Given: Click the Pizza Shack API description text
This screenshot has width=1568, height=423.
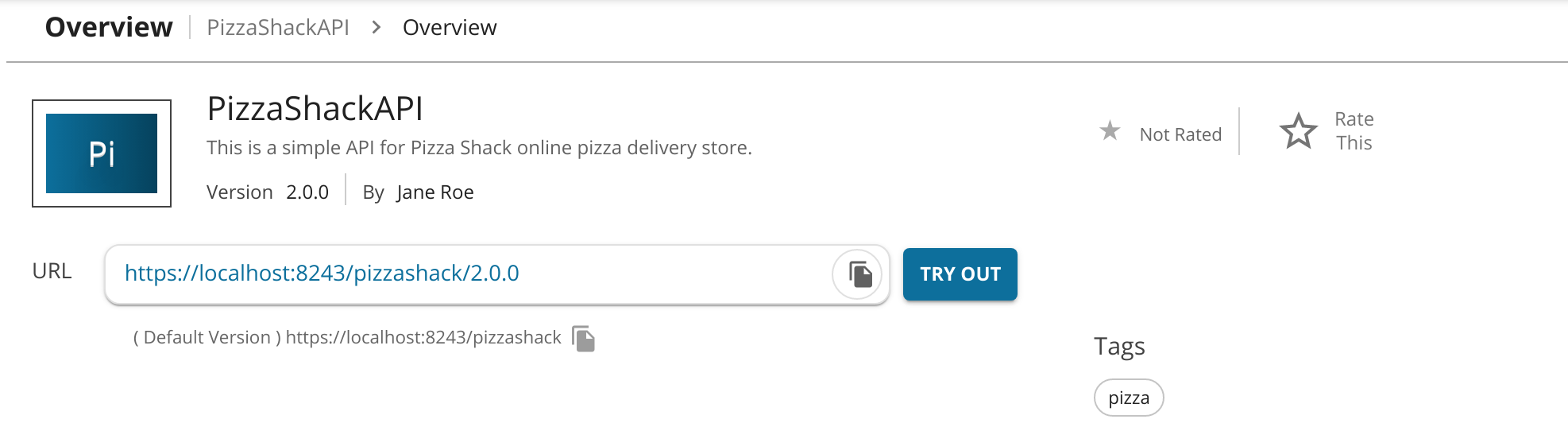Looking at the screenshot, I should click(479, 148).
